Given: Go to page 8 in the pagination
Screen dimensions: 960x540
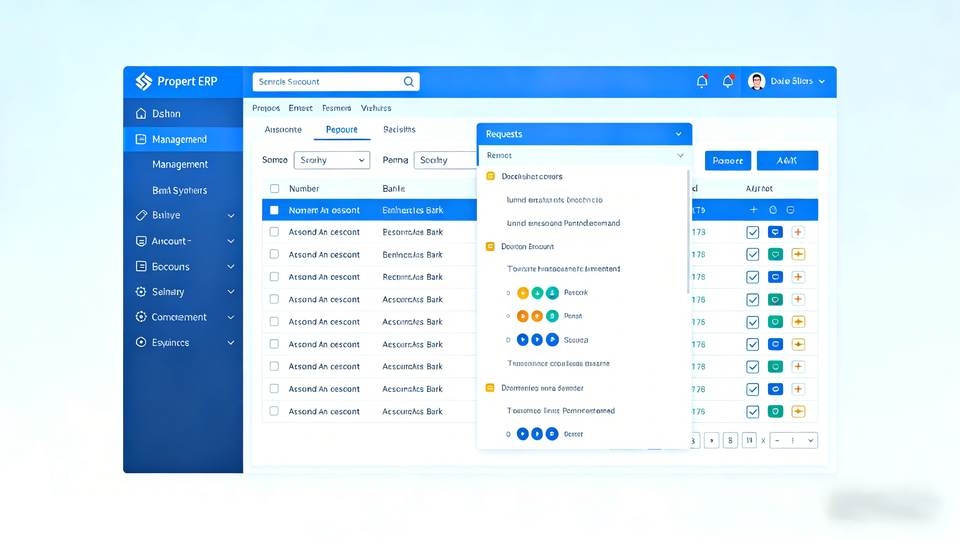Looking at the screenshot, I should [x=730, y=440].
